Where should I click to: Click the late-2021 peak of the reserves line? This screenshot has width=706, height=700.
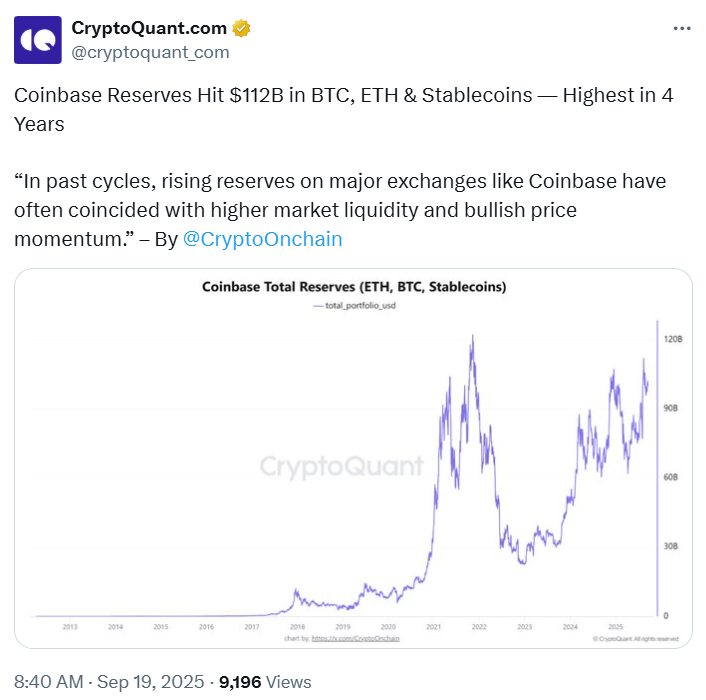pos(472,336)
